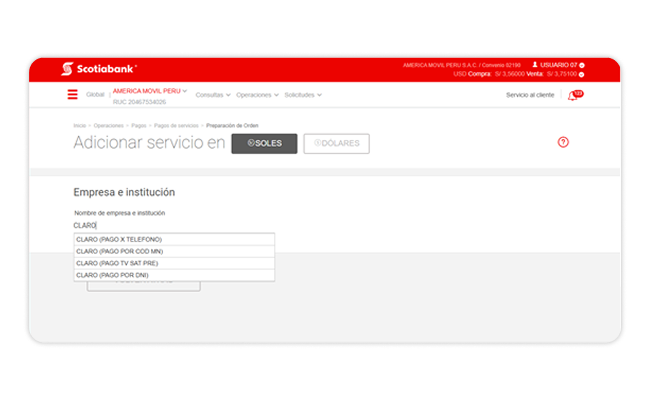Choose CLARO (PAGO X TELEFONO) suggestion

click(x=174, y=240)
